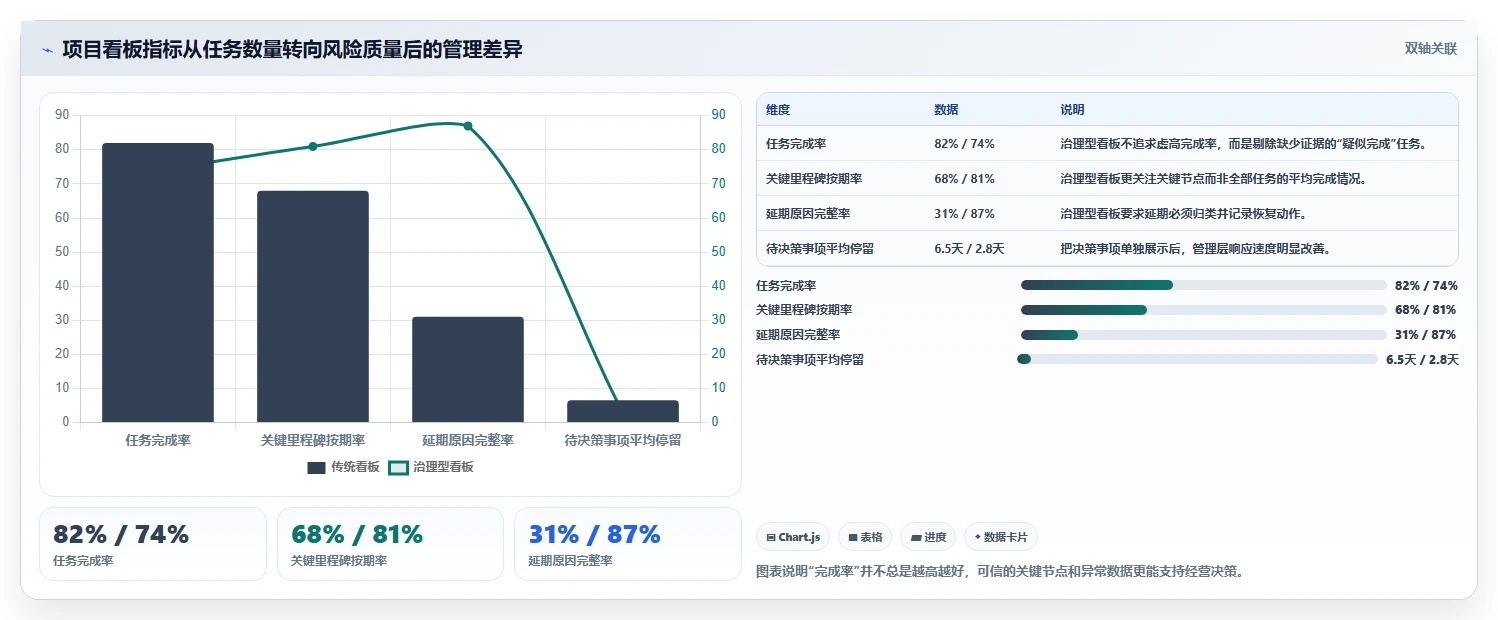Select the Chart.js tag chip

point(793,537)
